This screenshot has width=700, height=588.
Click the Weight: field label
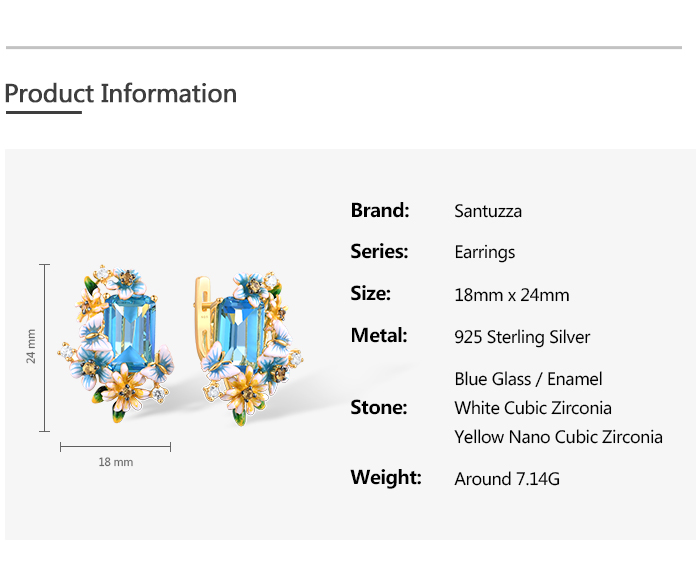[x=386, y=478]
